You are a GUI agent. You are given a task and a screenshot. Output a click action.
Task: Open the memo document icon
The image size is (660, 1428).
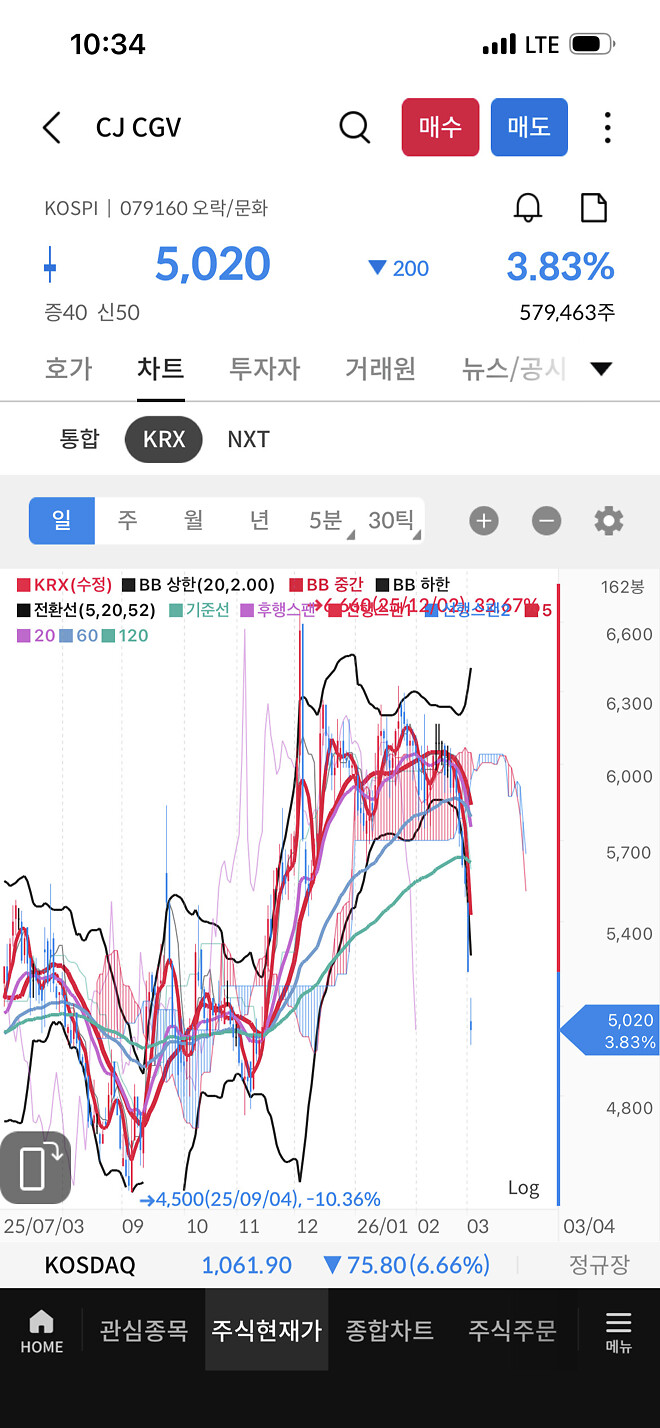[594, 207]
